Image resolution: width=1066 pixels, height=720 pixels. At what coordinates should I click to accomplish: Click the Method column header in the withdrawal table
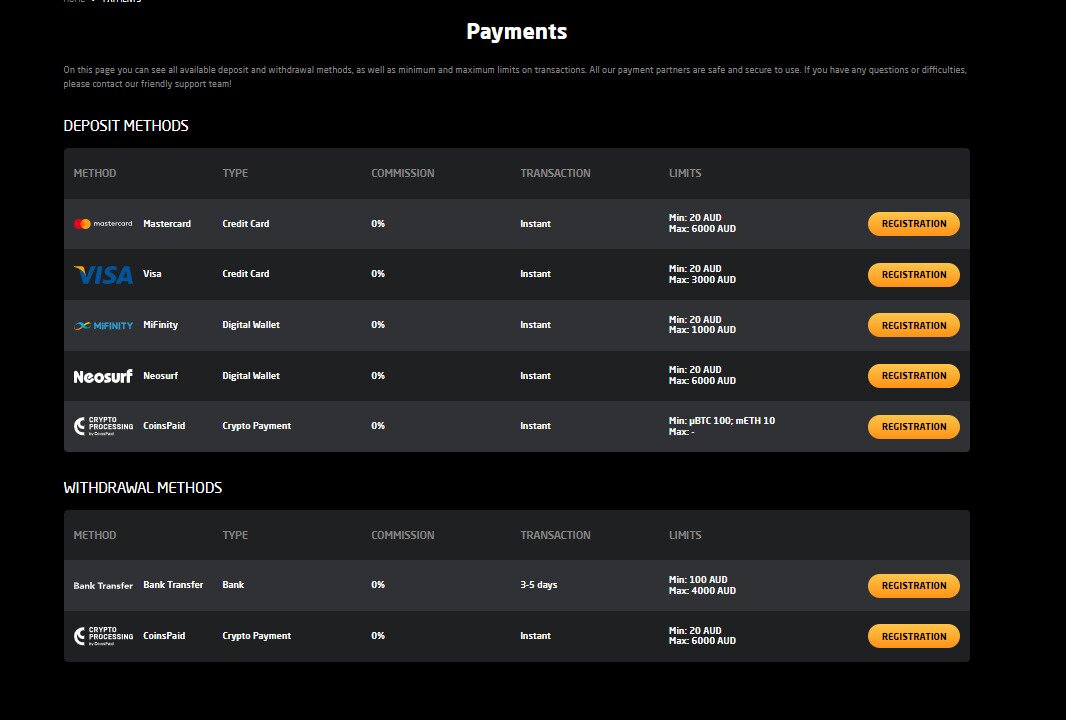94,535
